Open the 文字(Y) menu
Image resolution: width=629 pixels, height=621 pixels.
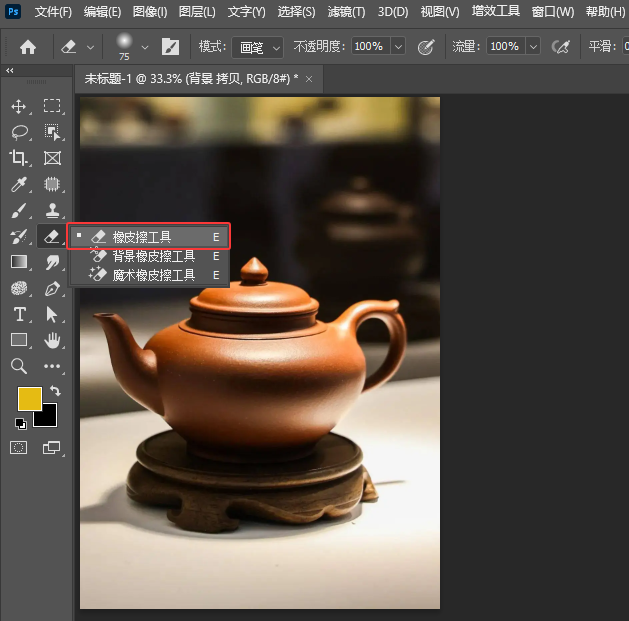point(246,12)
